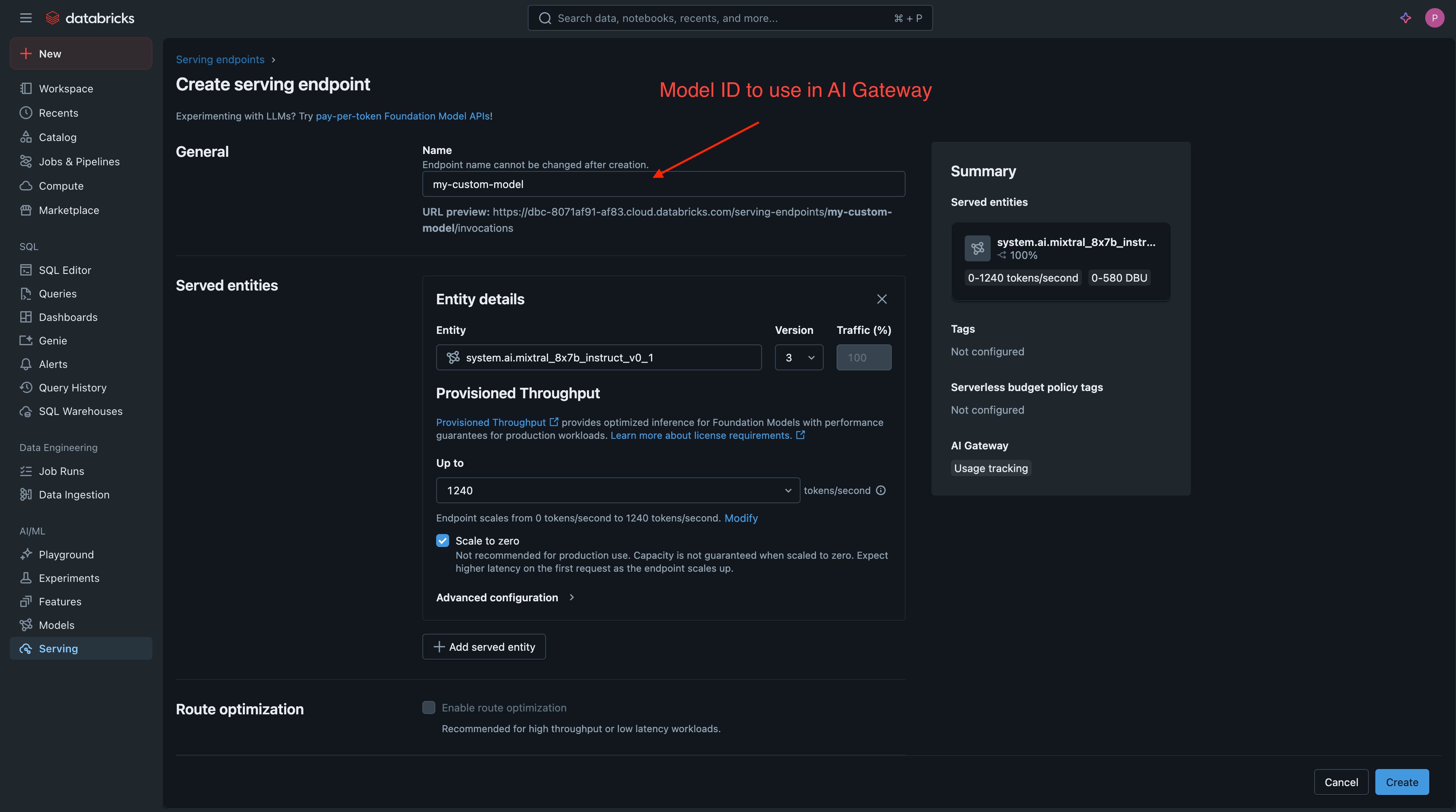
Task: Open the navigation hamburger menu
Action: pos(26,17)
